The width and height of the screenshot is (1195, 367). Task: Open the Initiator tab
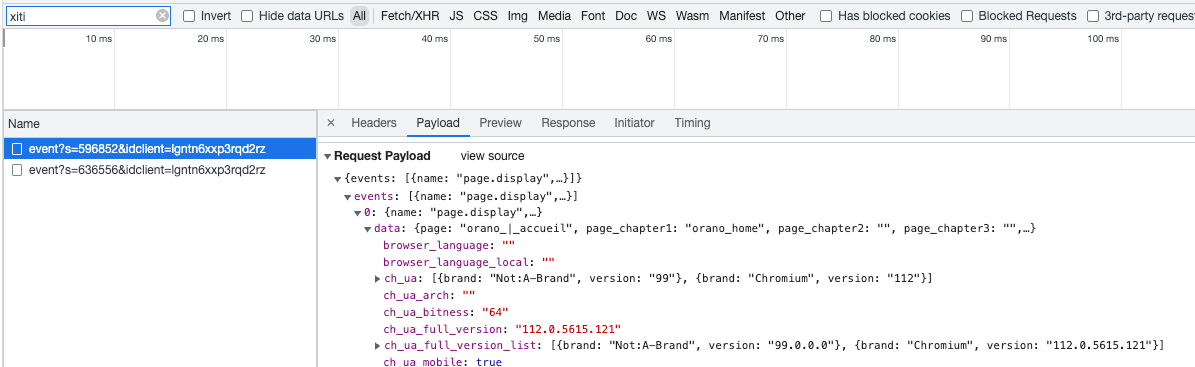(634, 123)
